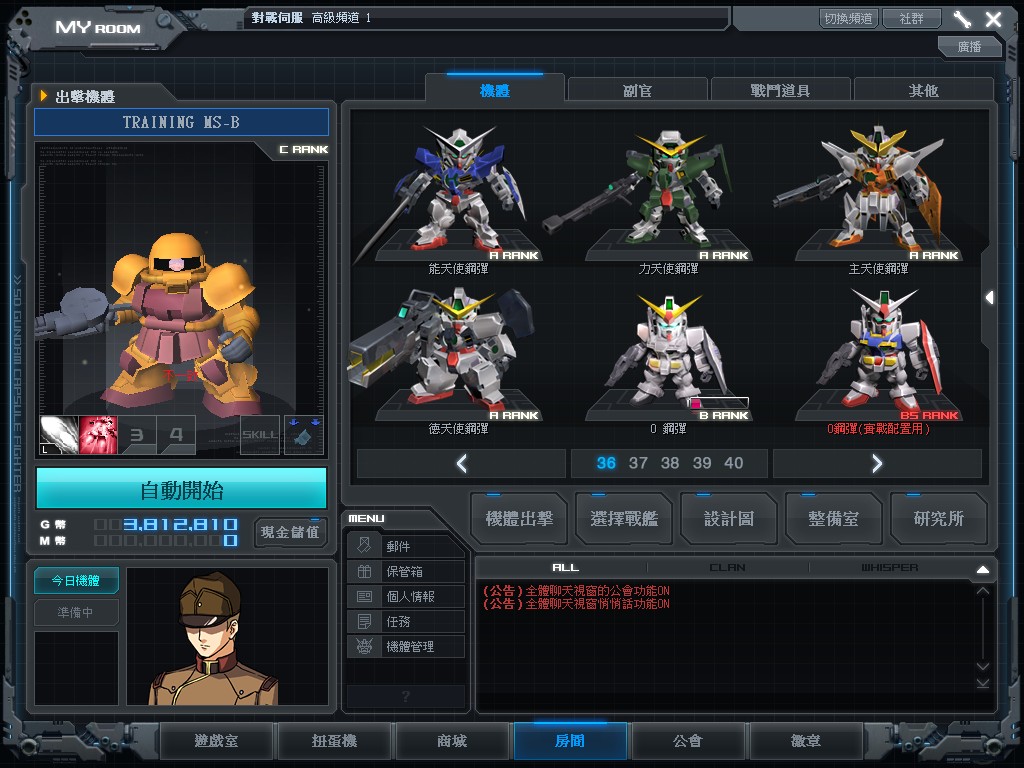
Task: Click the pilot character portrait
Action: pyautogui.click(x=227, y=636)
